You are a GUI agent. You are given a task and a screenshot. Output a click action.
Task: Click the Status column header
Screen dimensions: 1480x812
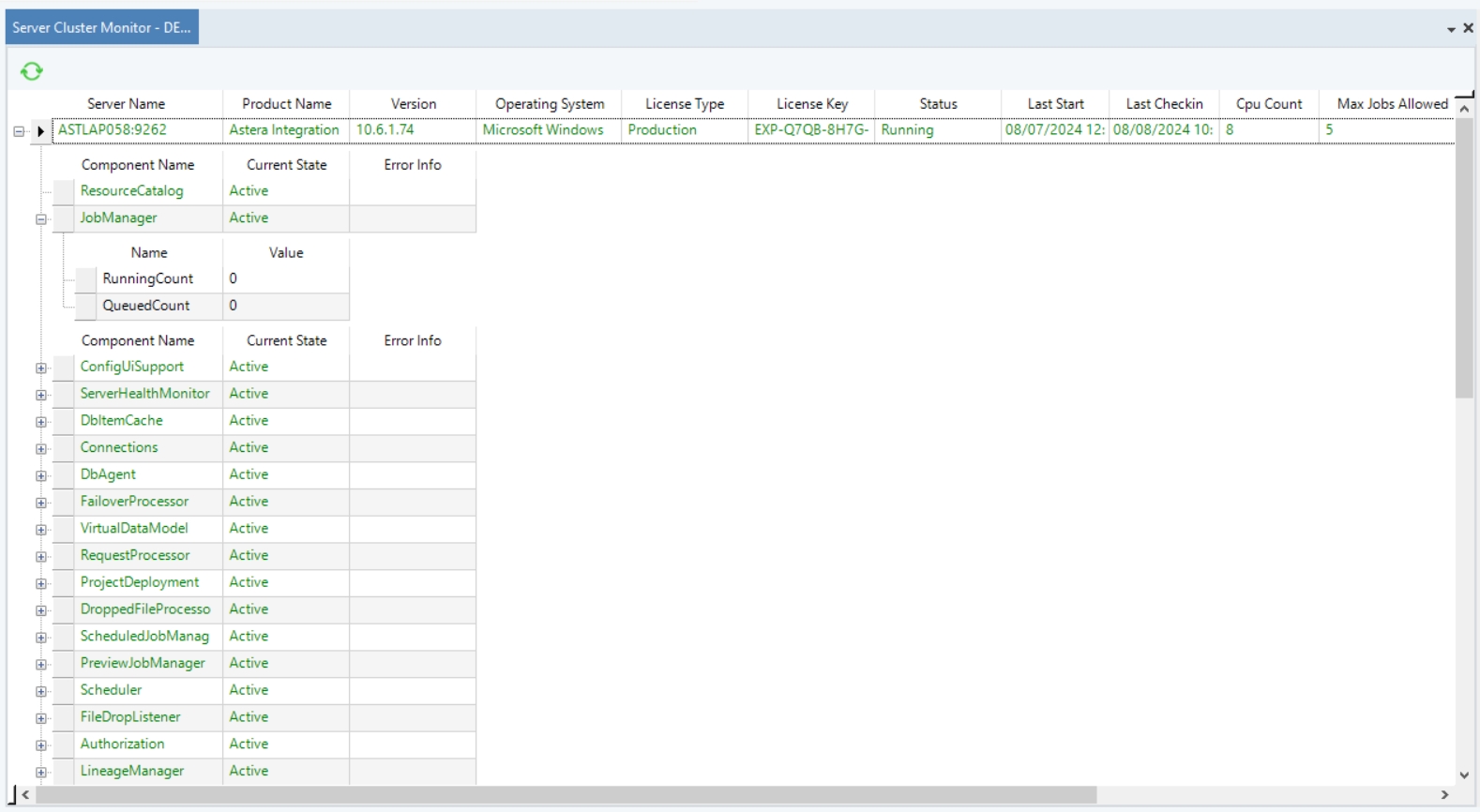pos(938,104)
